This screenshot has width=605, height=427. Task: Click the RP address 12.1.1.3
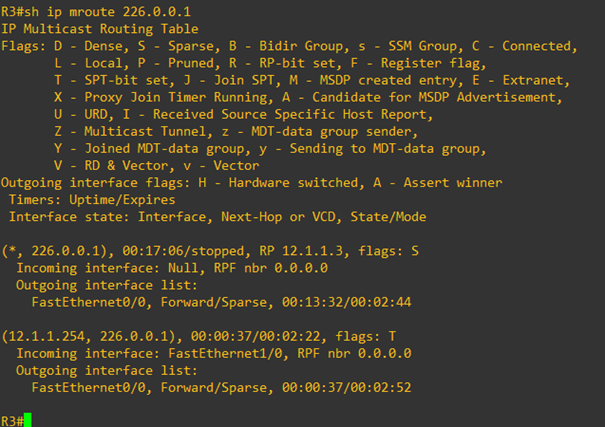click(312, 251)
